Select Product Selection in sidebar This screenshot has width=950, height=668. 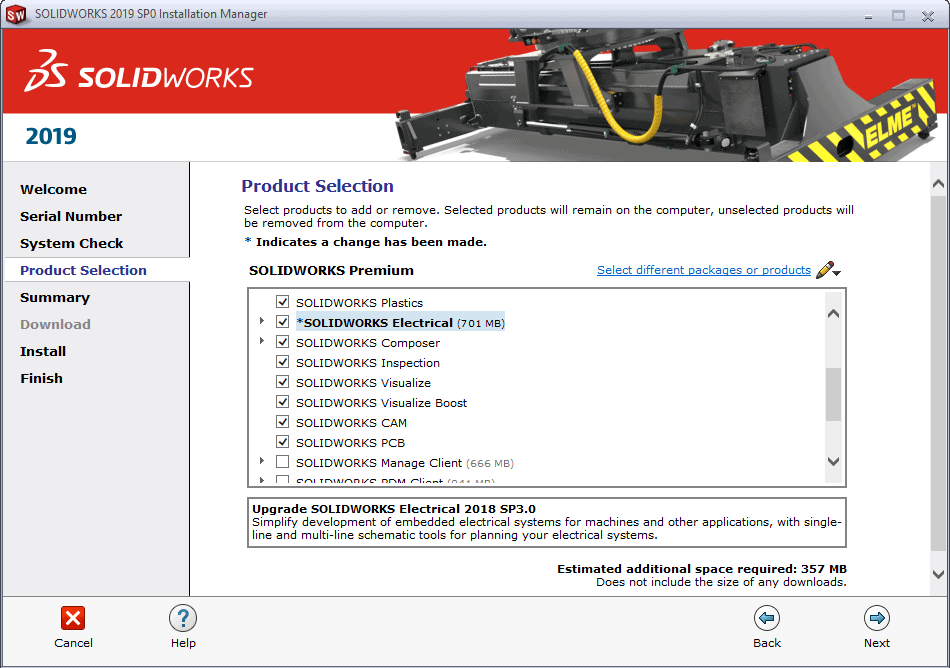tap(84, 270)
